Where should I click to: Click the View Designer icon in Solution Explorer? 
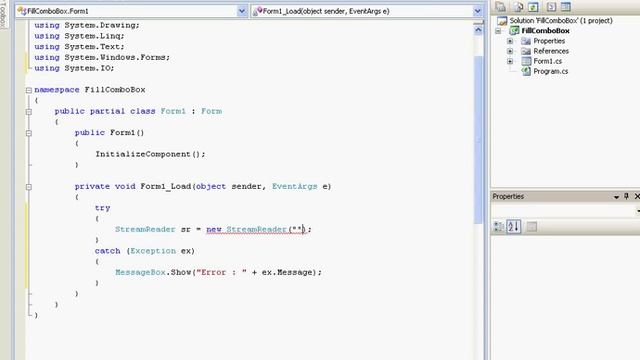tap(566, 7)
